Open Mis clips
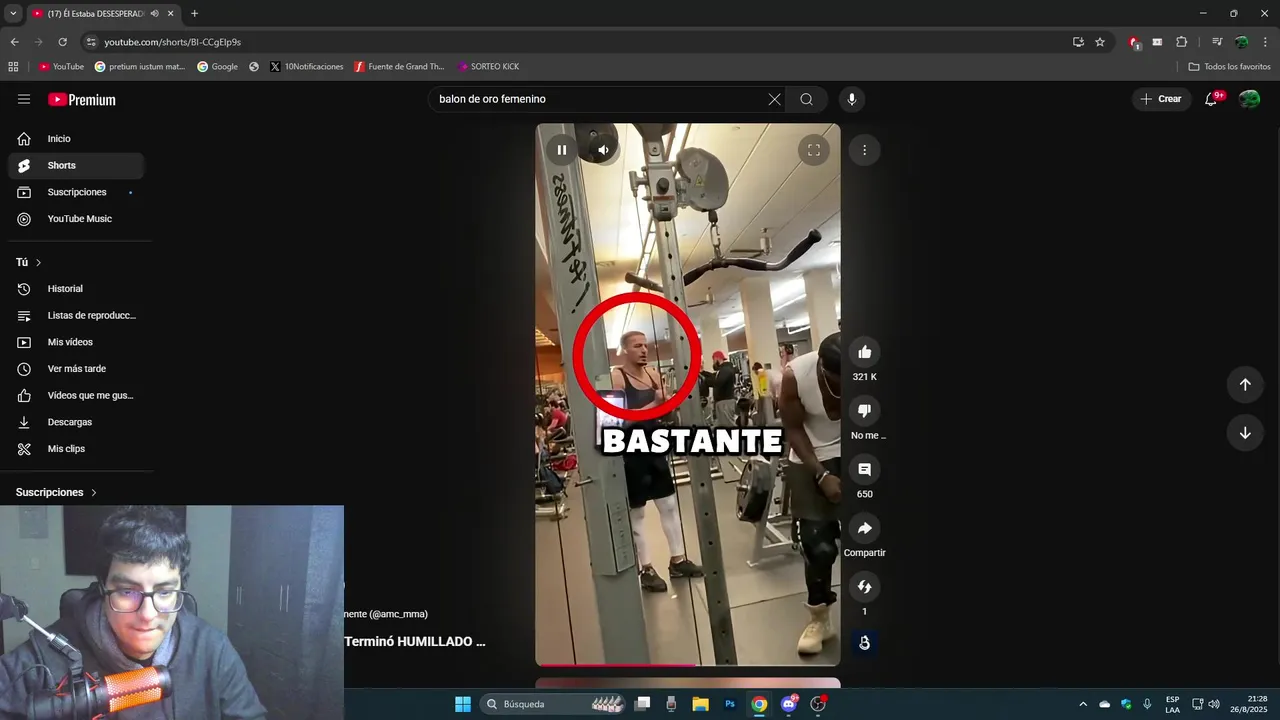The image size is (1280, 720). pyautogui.click(x=76, y=449)
